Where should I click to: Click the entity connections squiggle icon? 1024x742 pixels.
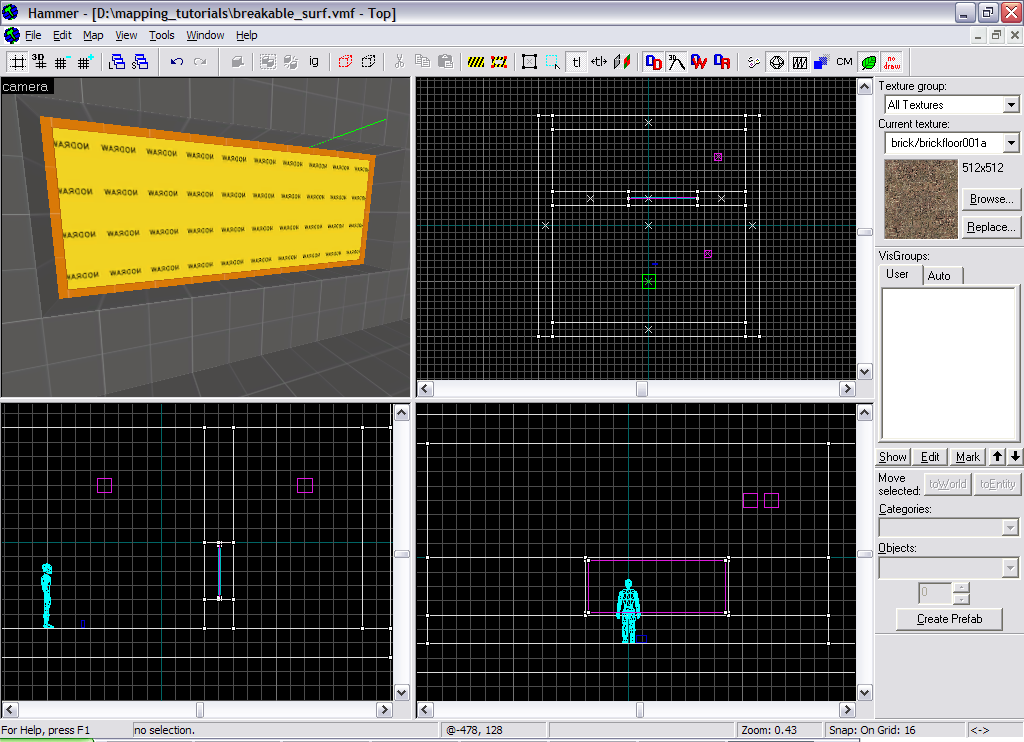(754, 62)
